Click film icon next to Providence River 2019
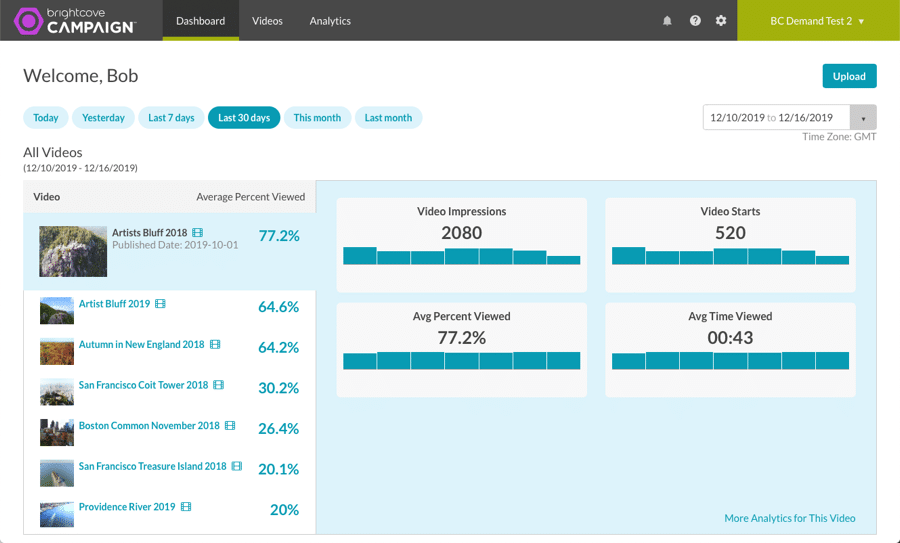 pos(186,507)
